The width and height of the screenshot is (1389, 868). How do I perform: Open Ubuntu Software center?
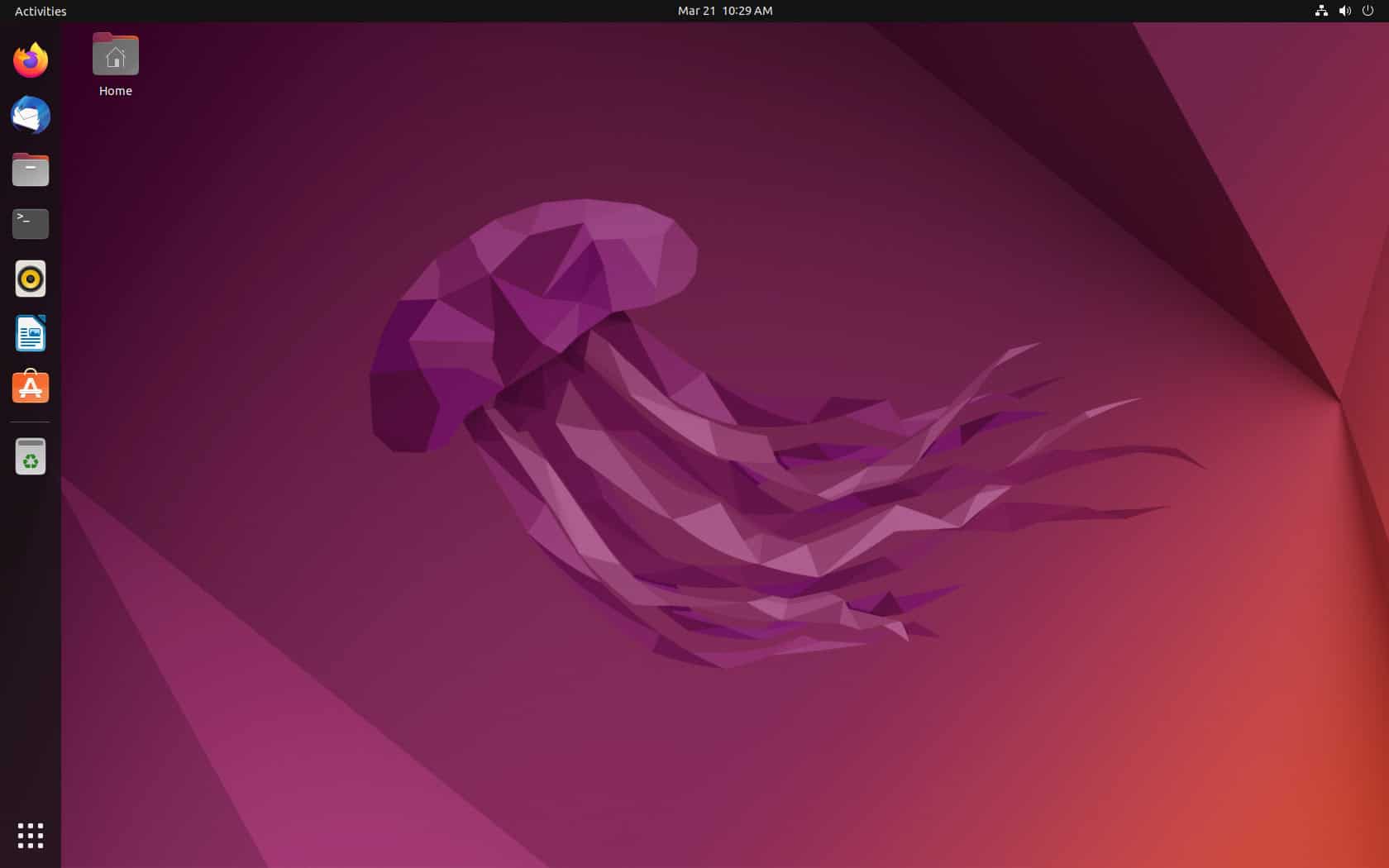[30, 386]
